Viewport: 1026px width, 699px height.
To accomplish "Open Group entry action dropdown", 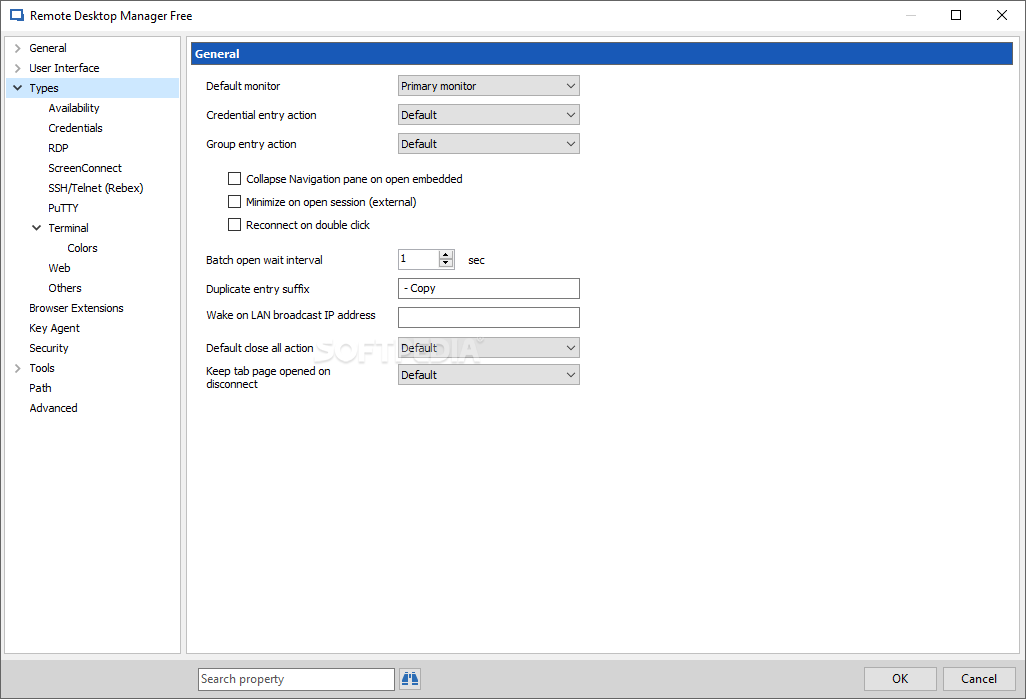I will click(489, 144).
